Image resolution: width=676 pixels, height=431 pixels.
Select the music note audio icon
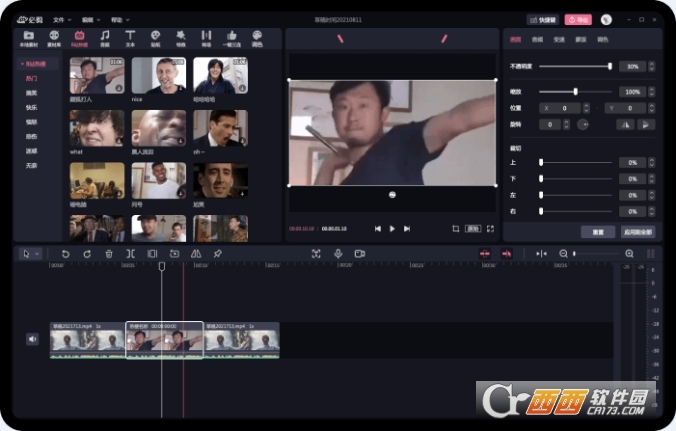(x=105, y=37)
